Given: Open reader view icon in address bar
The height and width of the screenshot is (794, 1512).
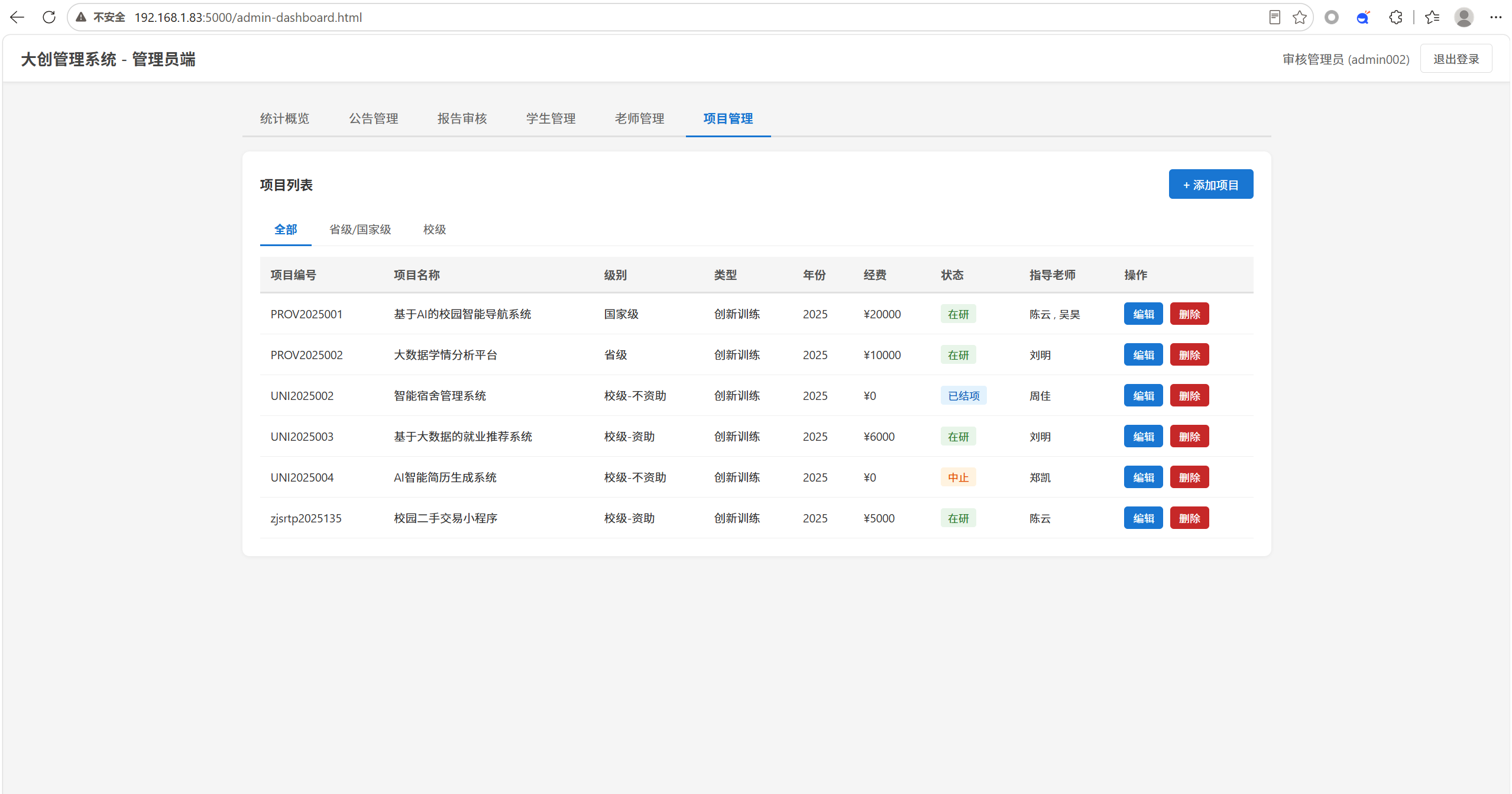Looking at the screenshot, I should pos(1275,17).
